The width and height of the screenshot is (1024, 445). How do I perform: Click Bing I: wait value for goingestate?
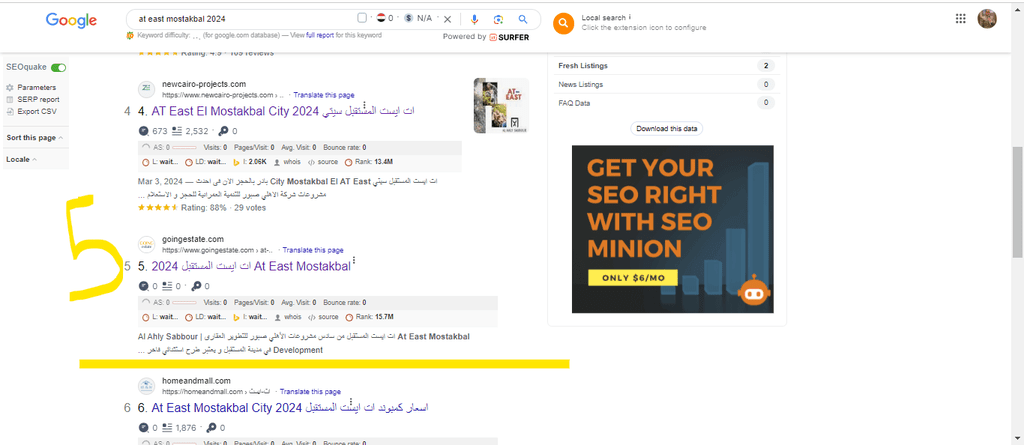click(250, 317)
